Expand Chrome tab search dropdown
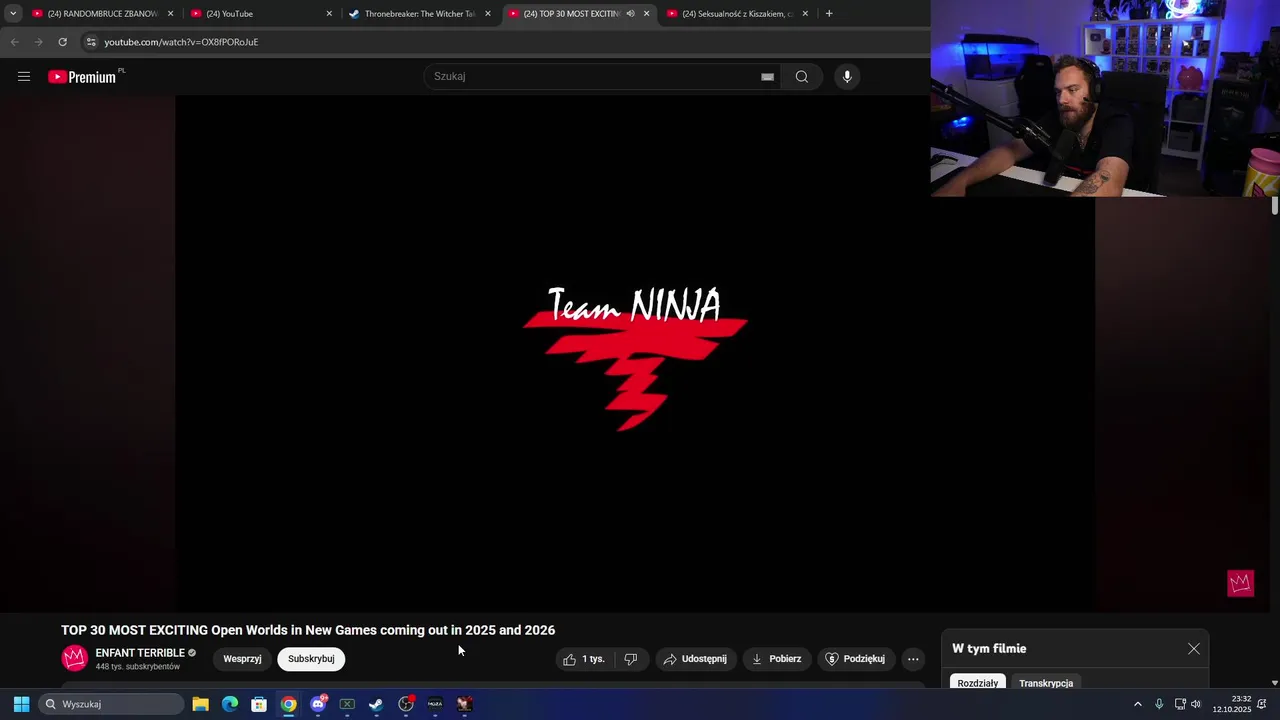This screenshot has height=720, width=1280. [13, 14]
